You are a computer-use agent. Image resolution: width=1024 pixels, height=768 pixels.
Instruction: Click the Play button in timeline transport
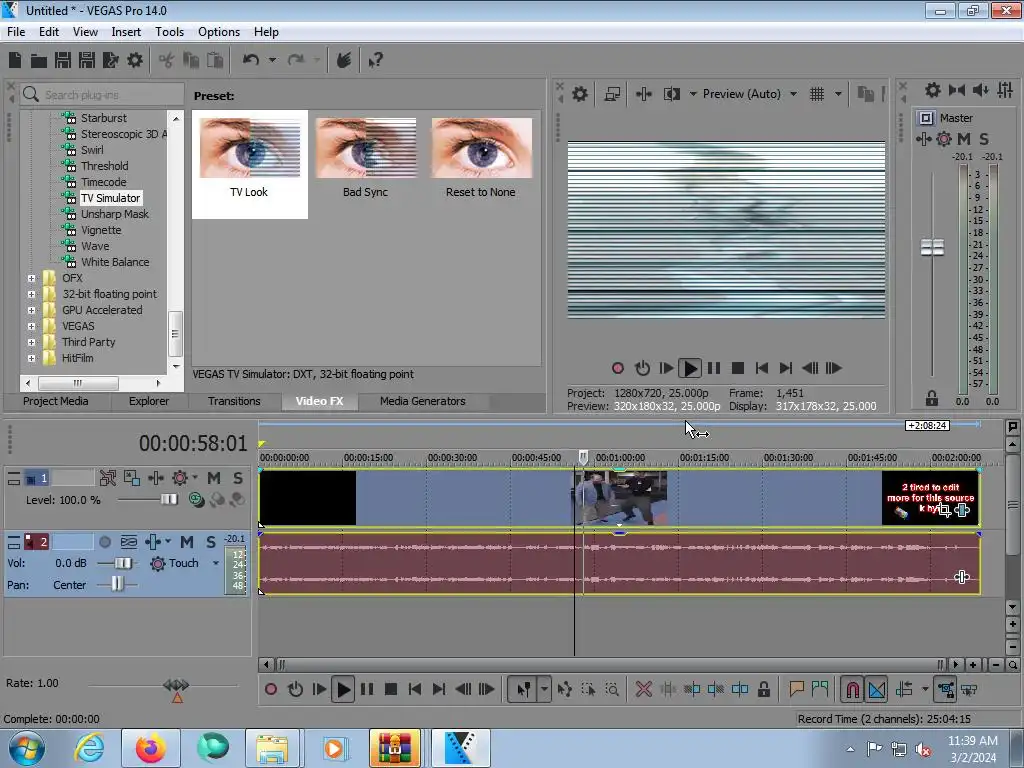coord(343,689)
